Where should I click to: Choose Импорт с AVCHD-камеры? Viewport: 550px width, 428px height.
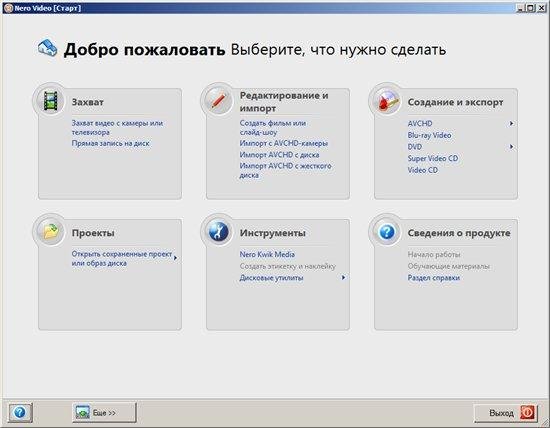(284, 143)
